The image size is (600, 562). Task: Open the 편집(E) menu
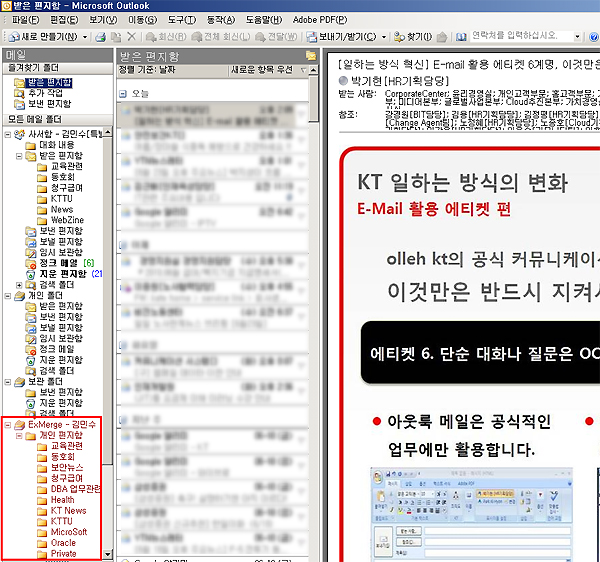(x=64, y=20)
